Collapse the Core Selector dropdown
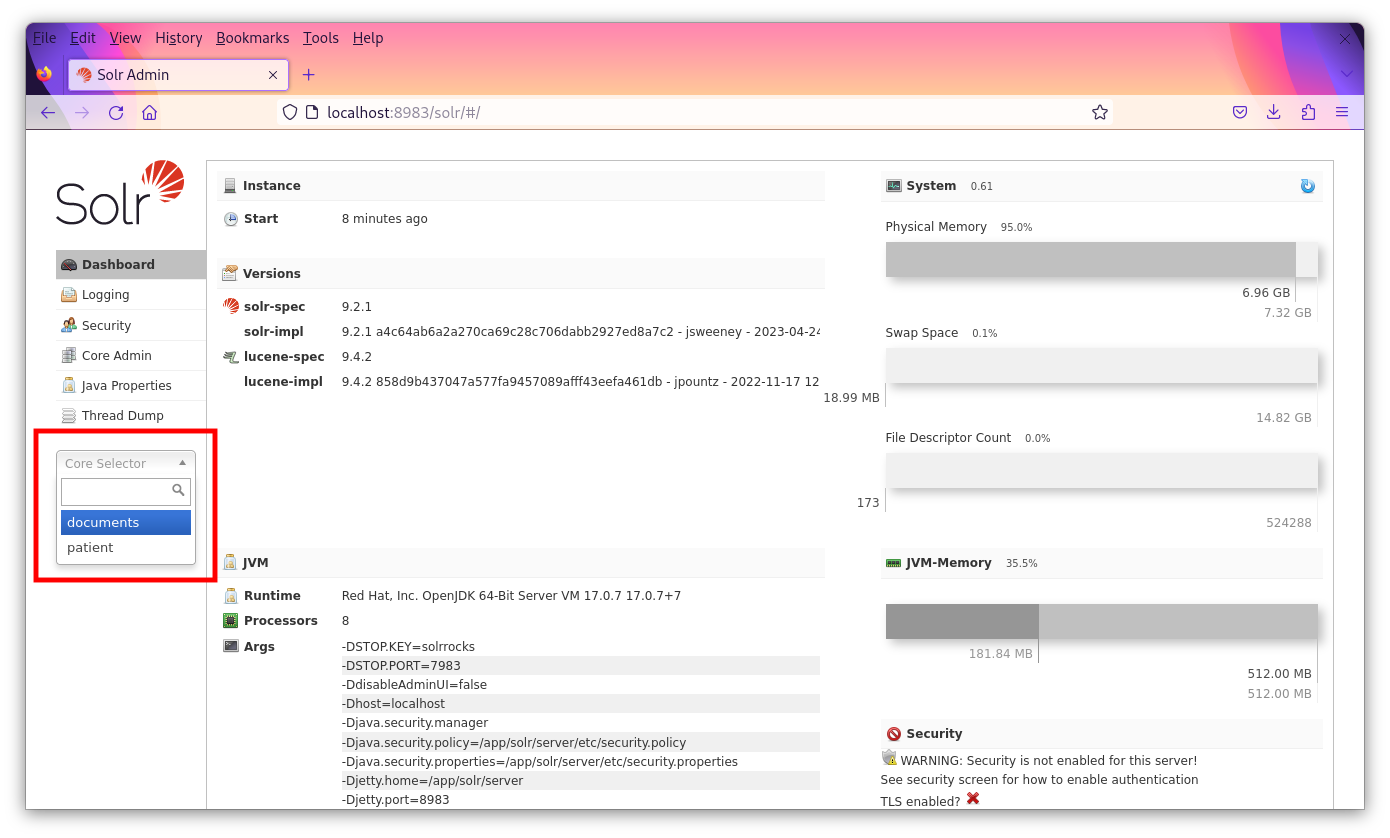 126,463
